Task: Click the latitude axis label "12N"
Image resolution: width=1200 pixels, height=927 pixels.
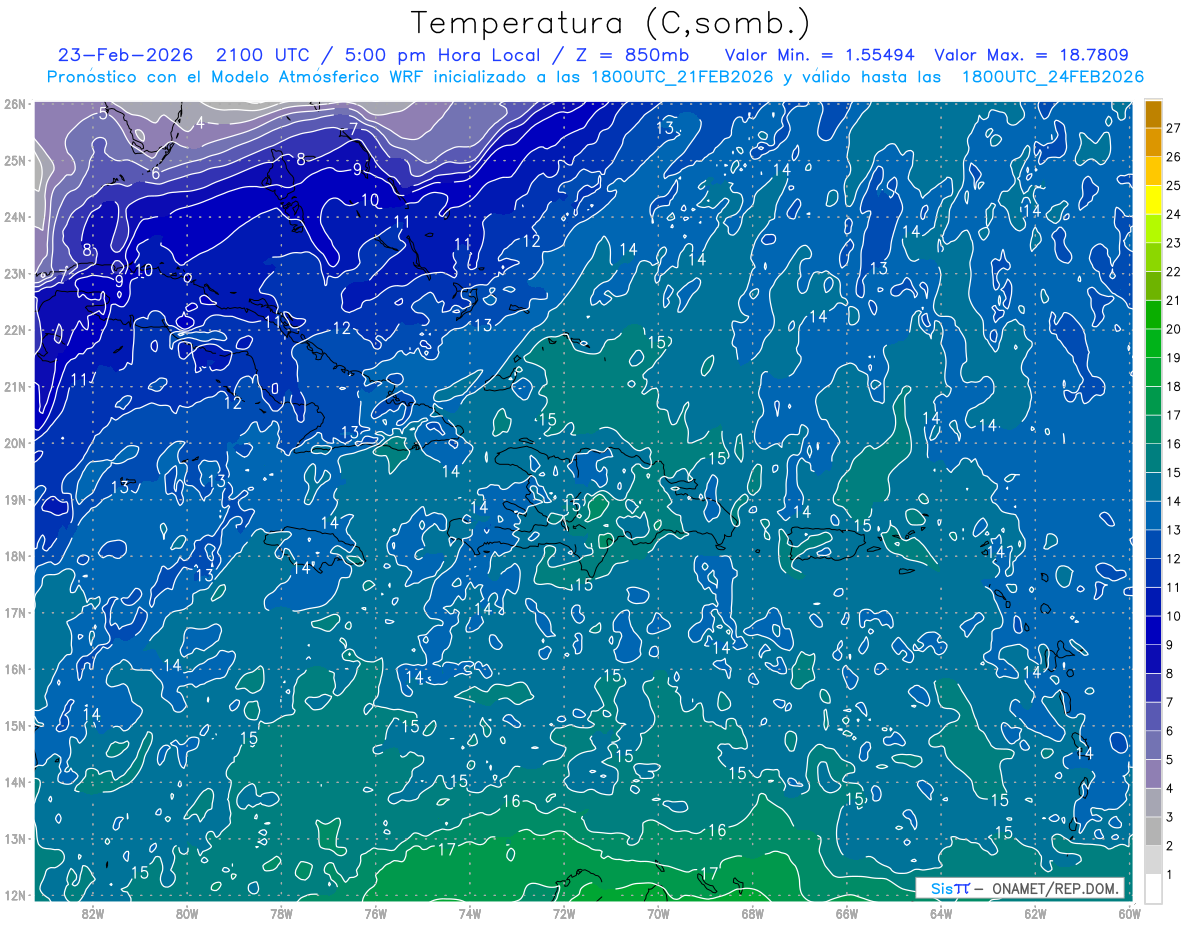Action: click(x=14, y=895)
